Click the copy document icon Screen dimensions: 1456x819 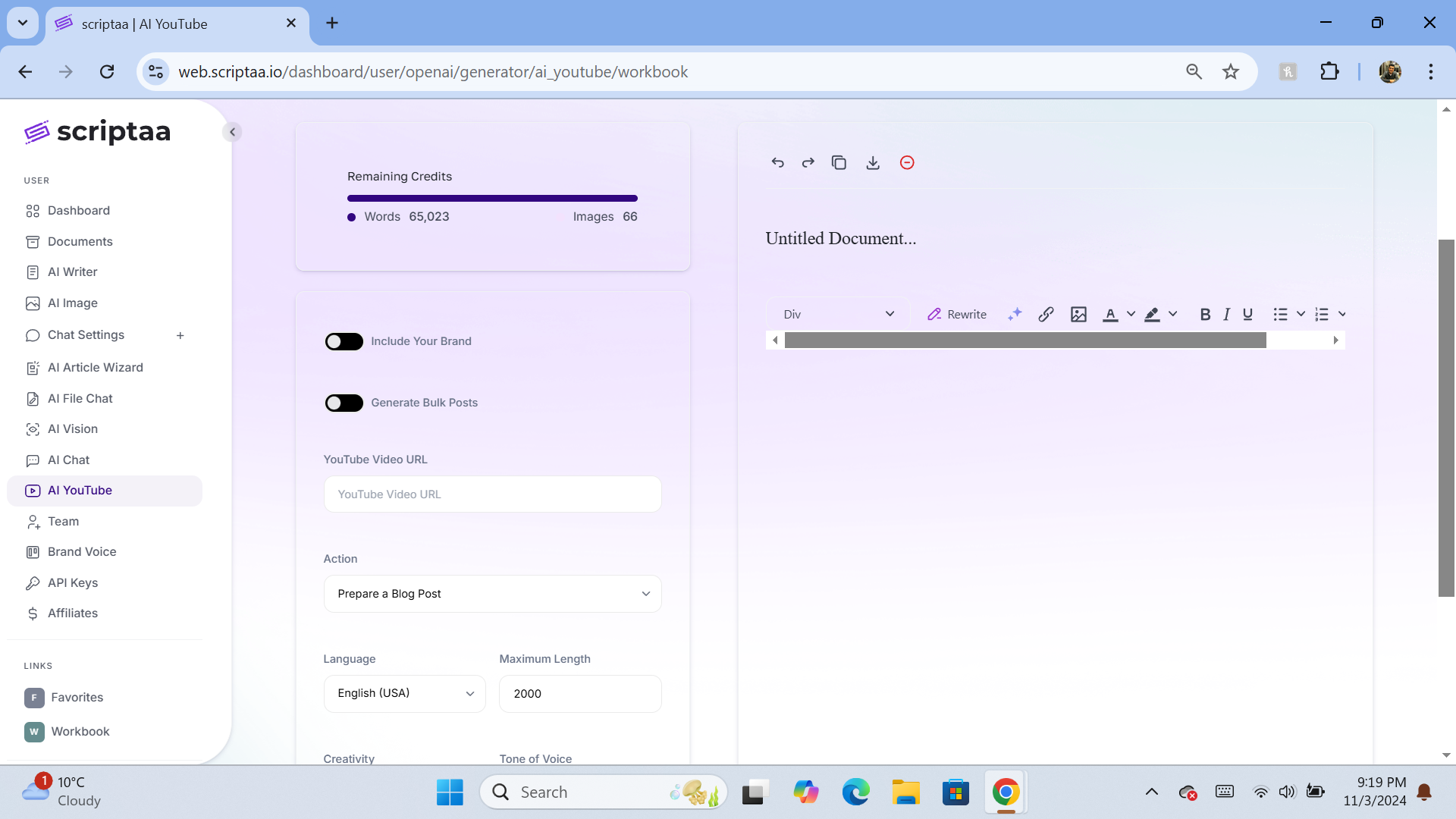pyautogui.click(x=839, y=162)
